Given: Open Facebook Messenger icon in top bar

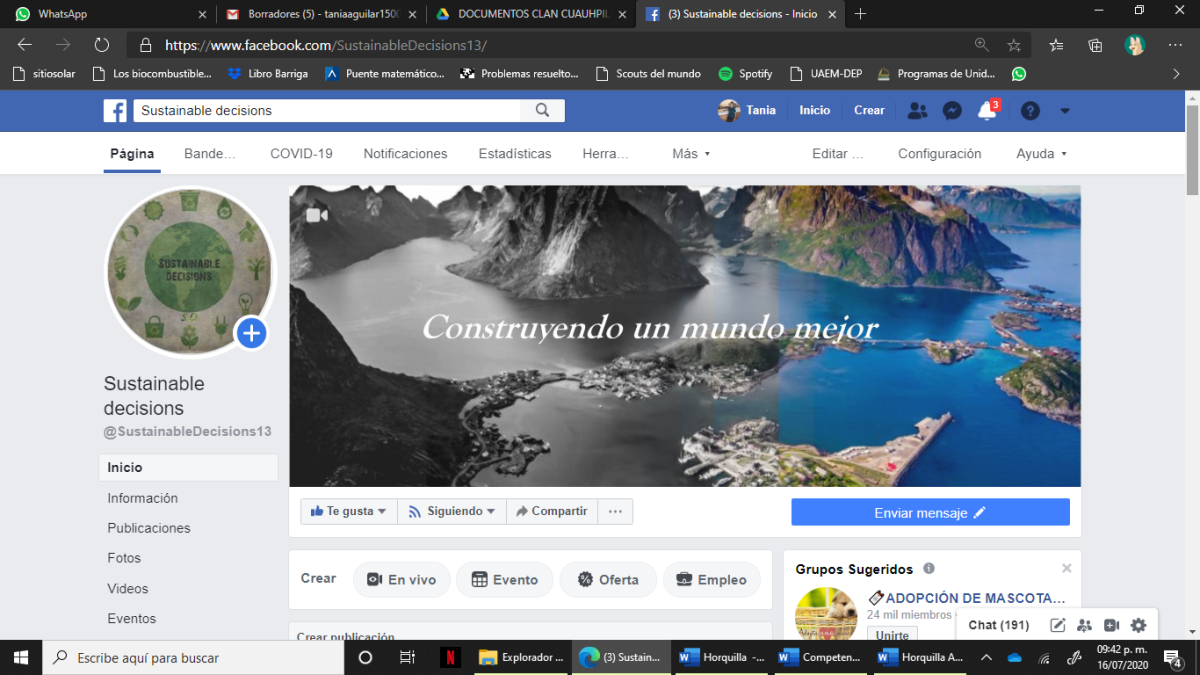Looking at the screenshot, I should pyautogui.click(x=952, y=111).
